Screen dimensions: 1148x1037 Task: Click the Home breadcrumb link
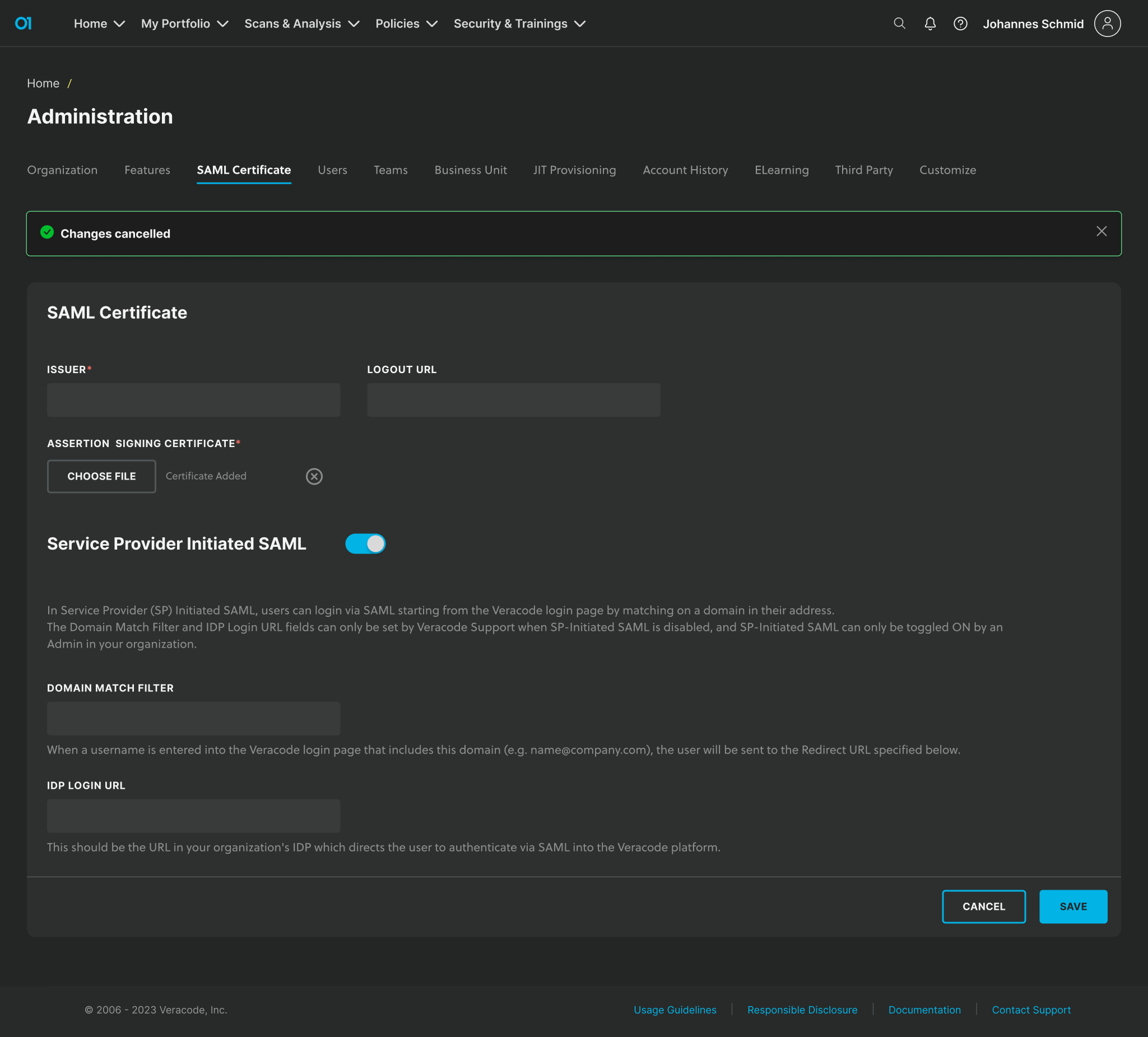43,83
